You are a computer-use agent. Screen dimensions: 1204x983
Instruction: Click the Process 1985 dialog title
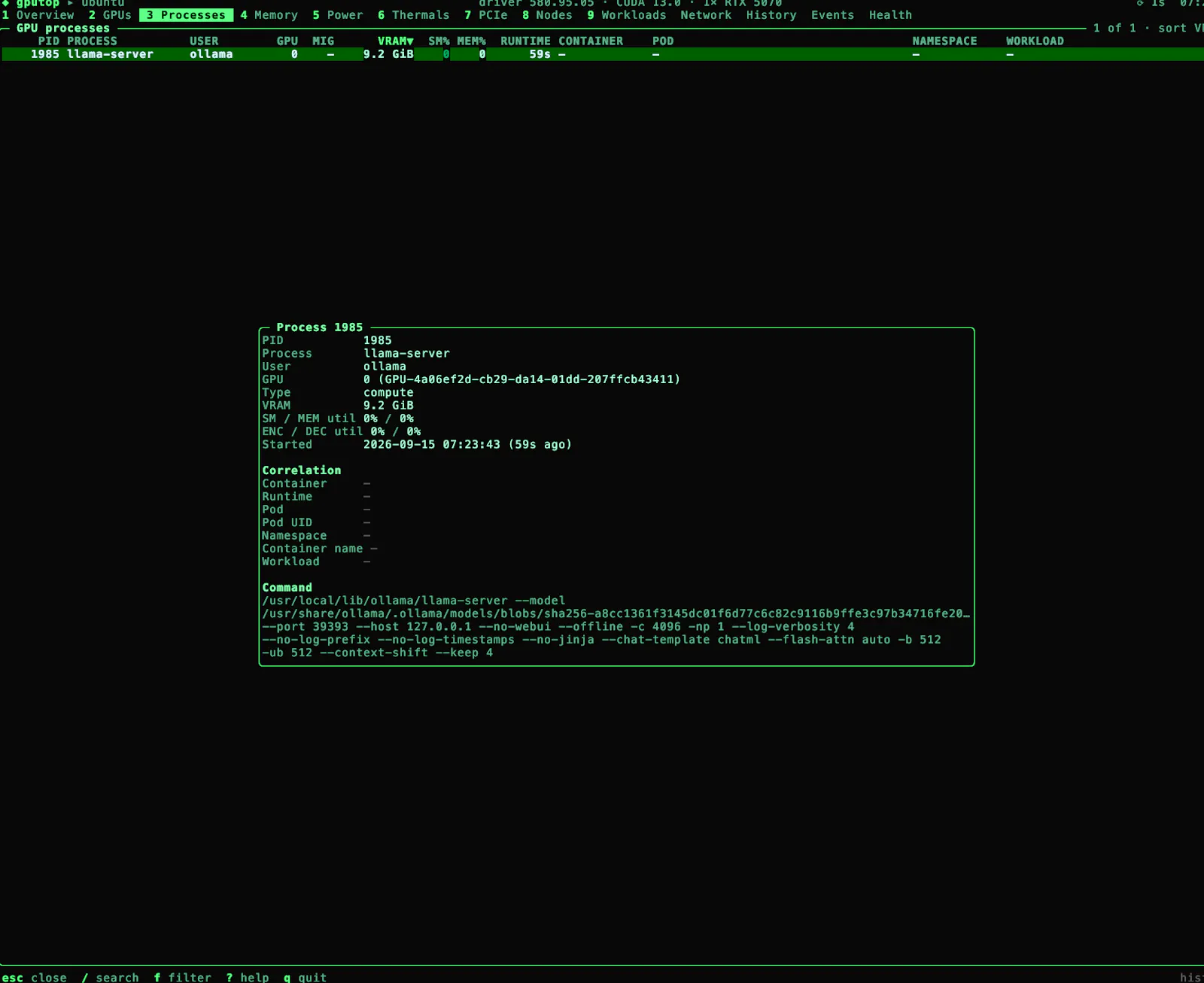point(320,327)
